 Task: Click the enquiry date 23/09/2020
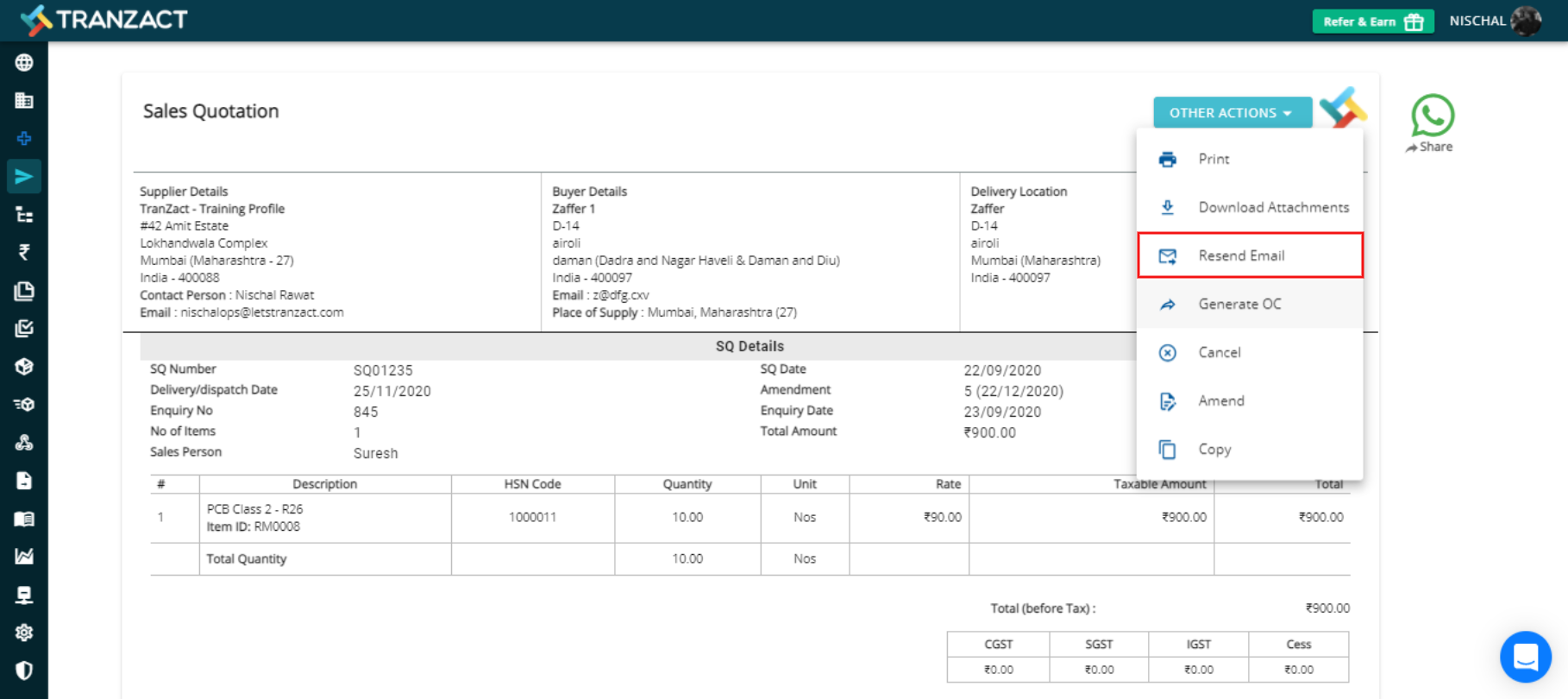click(x=1002, y=412)
